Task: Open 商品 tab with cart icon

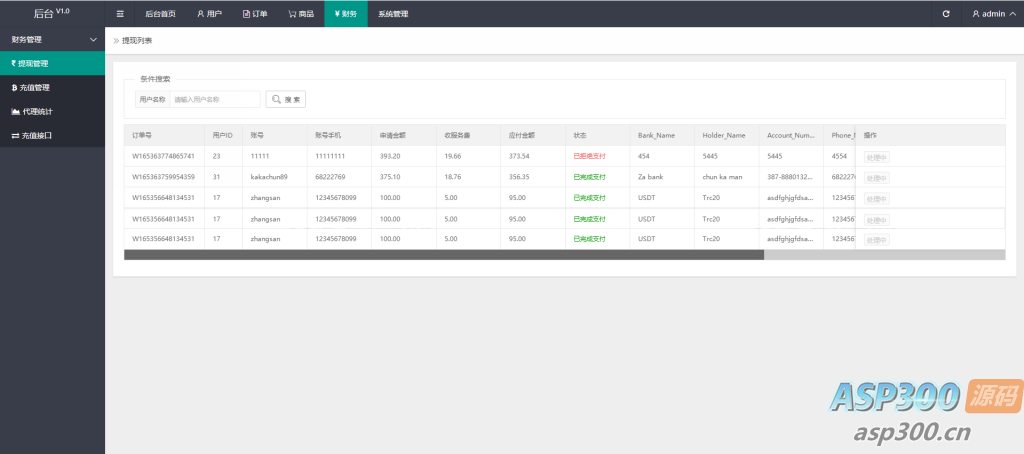Action: [x=300, y=14]
